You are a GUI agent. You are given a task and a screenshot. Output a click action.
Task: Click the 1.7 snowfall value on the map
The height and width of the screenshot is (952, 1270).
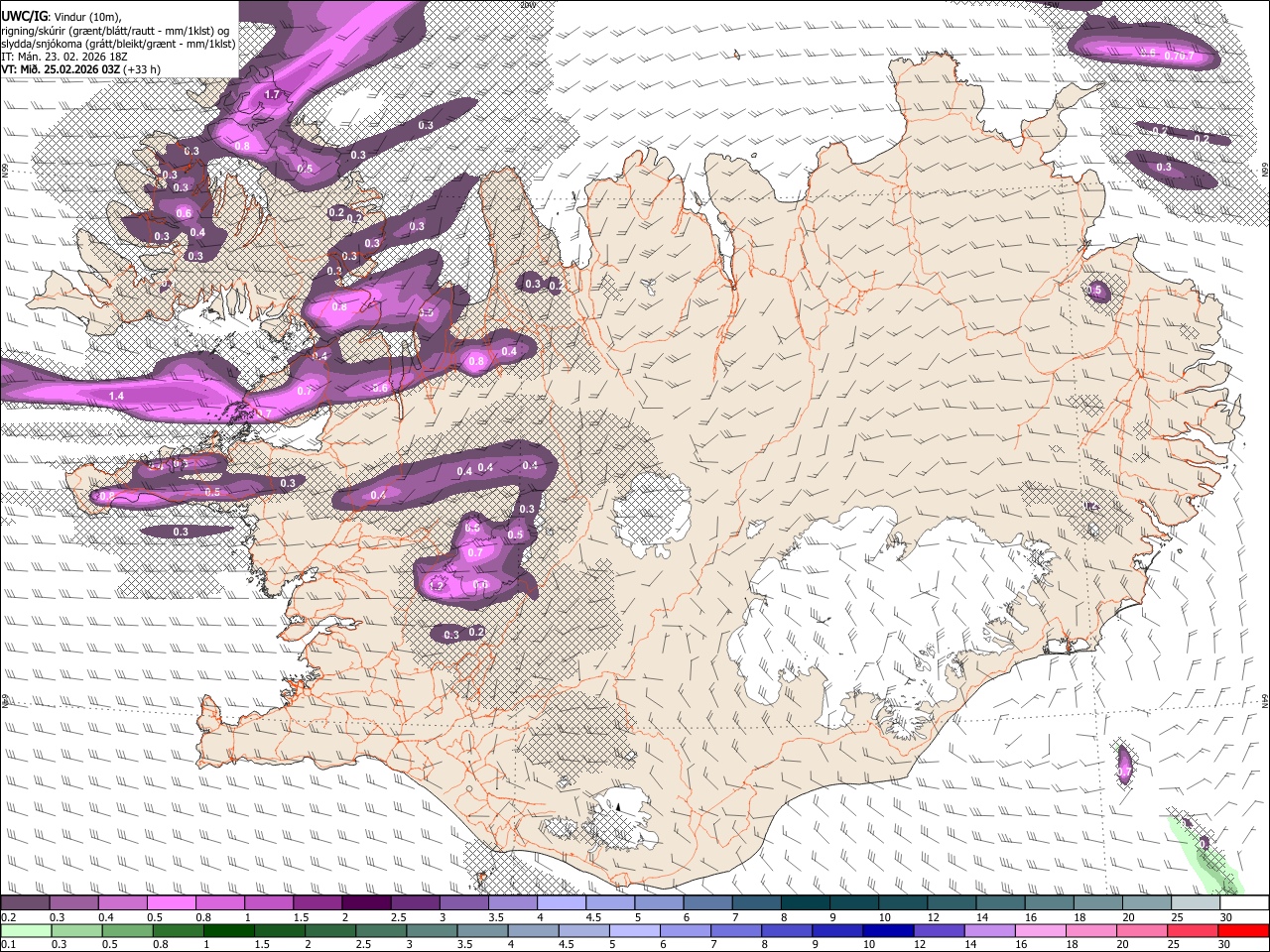274,95
